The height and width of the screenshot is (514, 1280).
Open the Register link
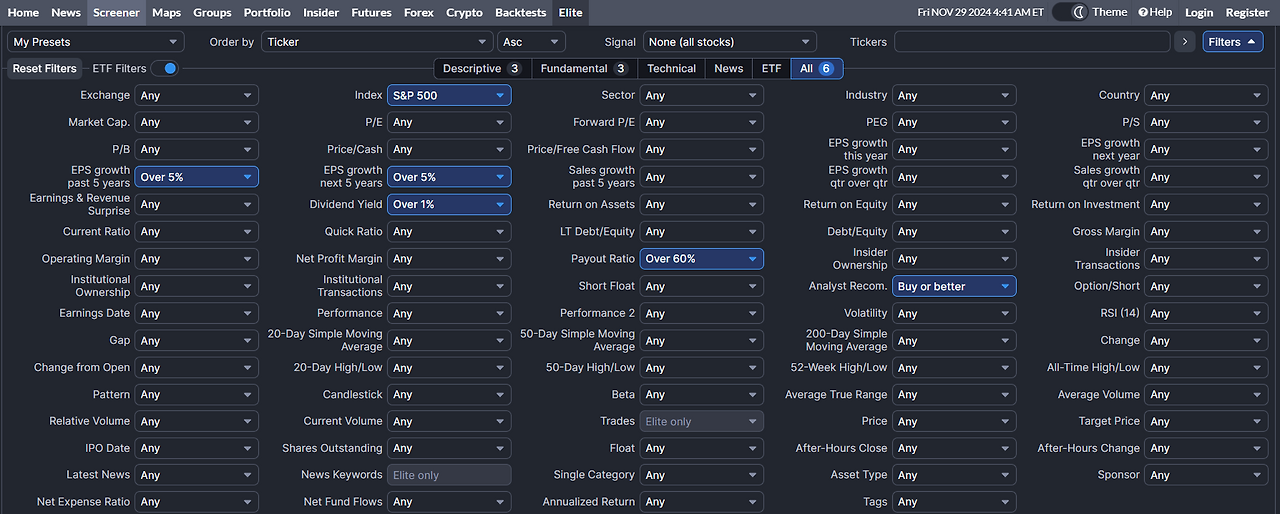(x=1247, y=12)
